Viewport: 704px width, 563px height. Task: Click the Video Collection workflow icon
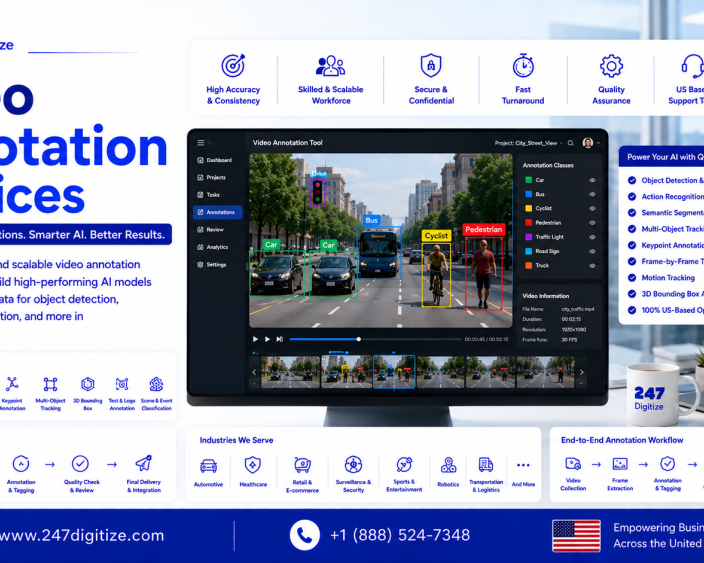[573, 464]
